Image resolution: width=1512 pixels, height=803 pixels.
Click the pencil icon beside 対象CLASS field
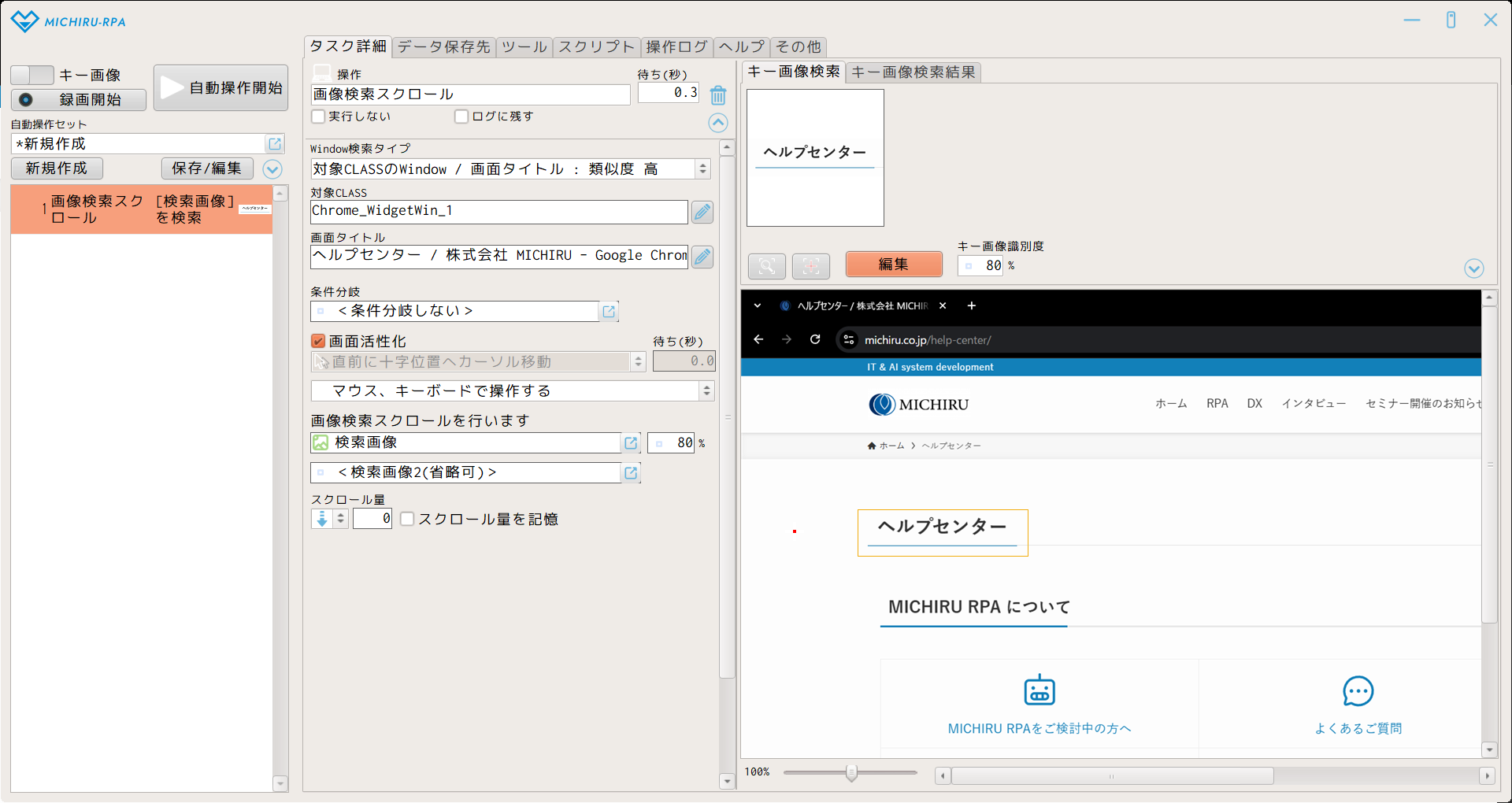702,212
